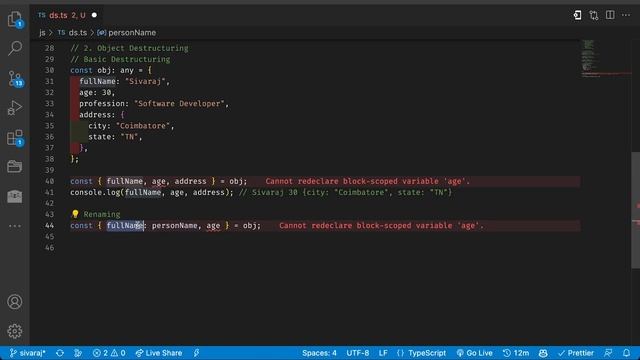Open the Run and Debug view
Image resolution: width=640 pixels, height=360 pixels.
click(x=15, y=108)
